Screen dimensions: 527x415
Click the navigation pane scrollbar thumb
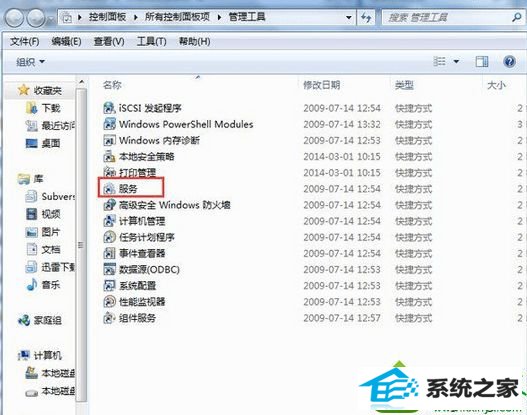(81, 245)
